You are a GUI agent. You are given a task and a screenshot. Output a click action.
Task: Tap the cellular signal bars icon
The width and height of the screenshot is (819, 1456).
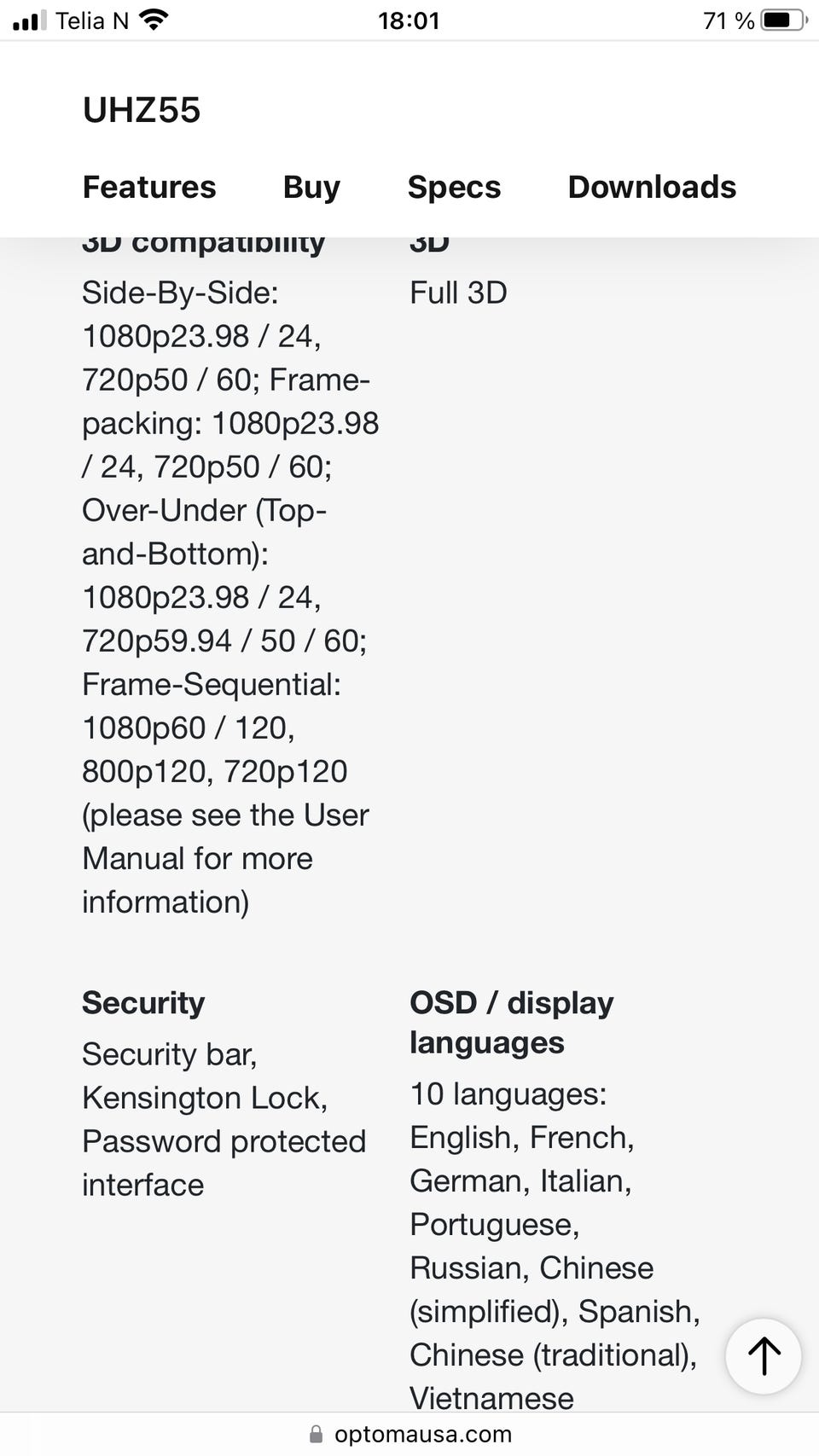pyautogui.click(x=30, y=20)
